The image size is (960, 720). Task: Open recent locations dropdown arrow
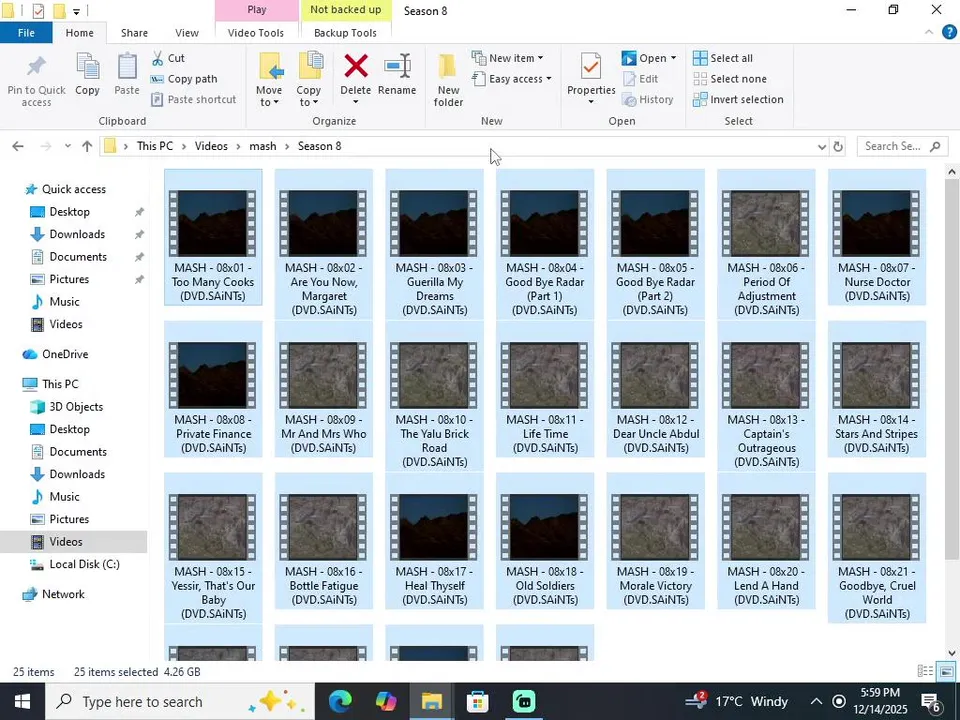67,146
